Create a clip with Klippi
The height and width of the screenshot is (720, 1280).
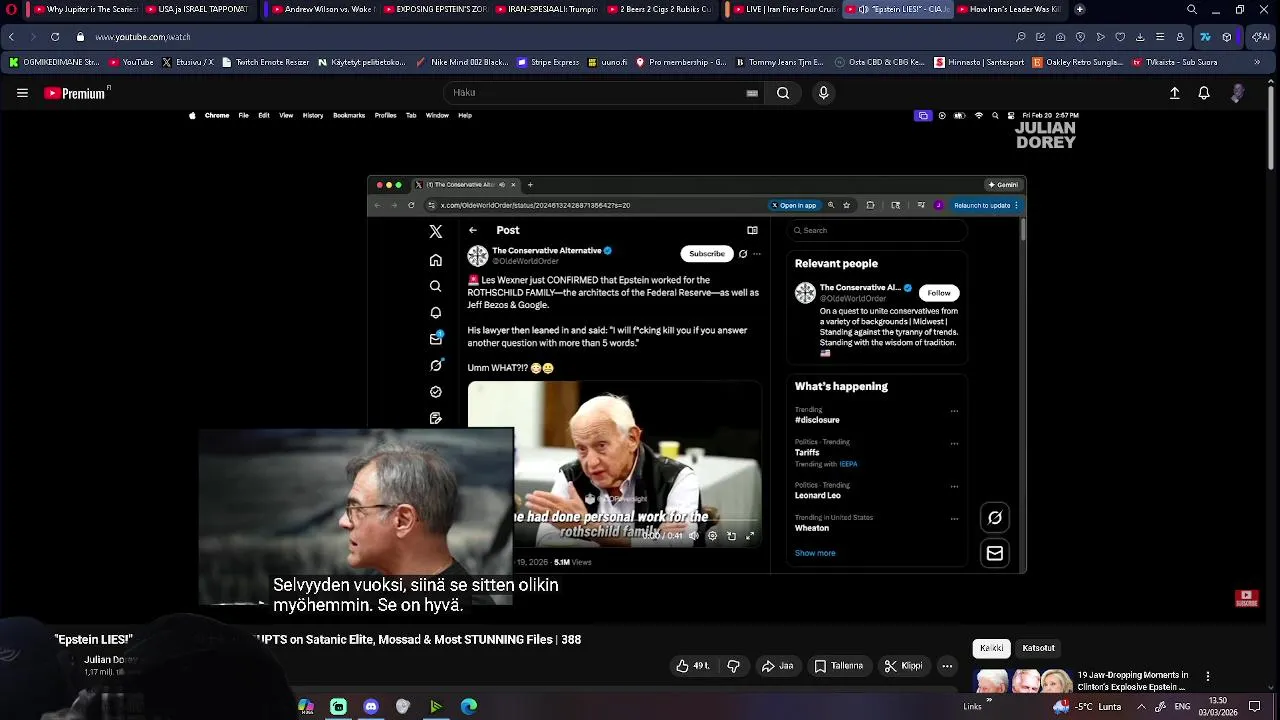point(904,666)
